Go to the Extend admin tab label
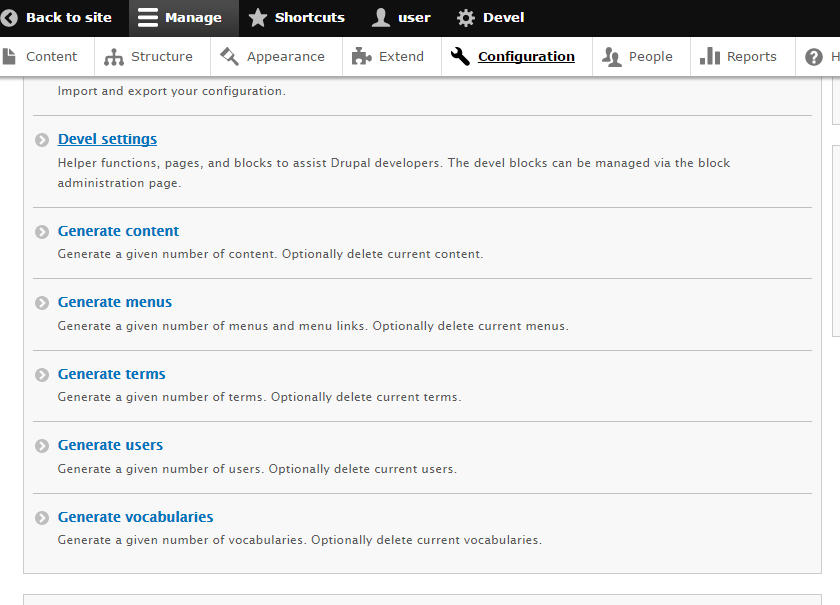Screen dimensions: 840x605 [401, 56]
